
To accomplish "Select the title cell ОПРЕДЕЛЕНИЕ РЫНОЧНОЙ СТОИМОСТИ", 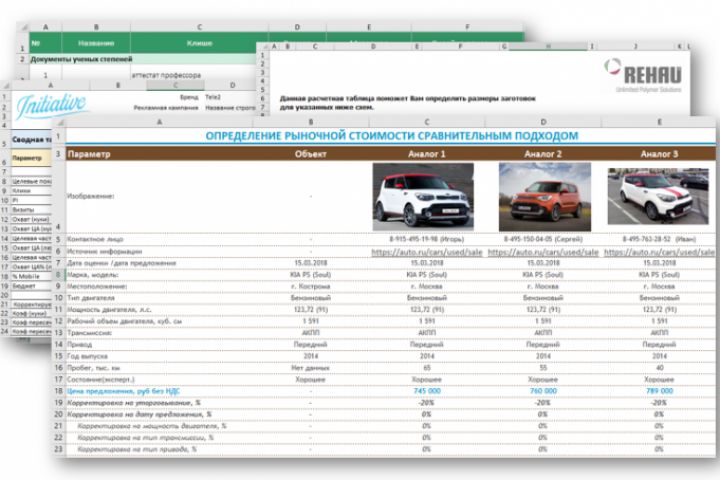I will click(391, 136).
